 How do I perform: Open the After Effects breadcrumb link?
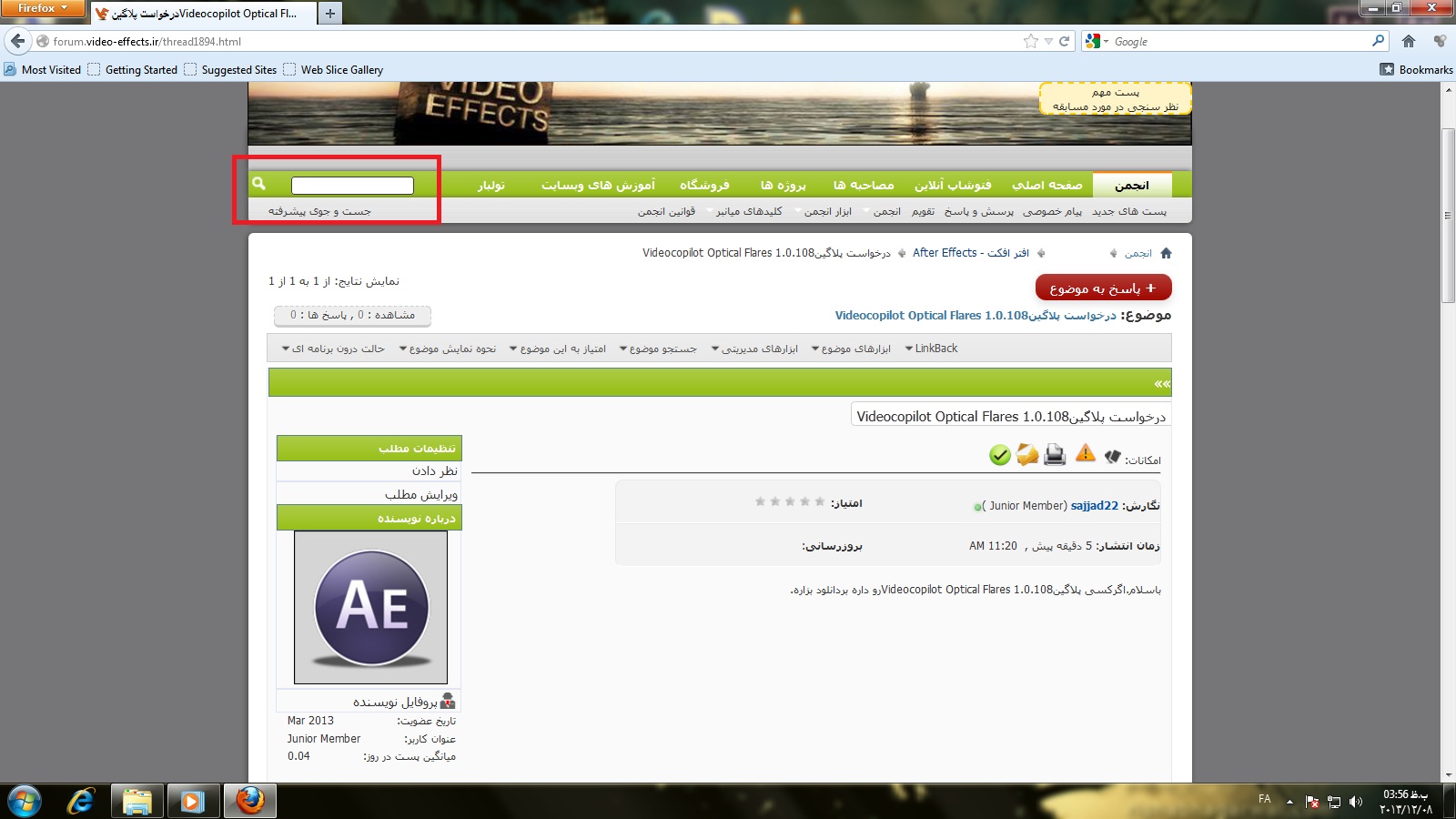click(971, 253)
